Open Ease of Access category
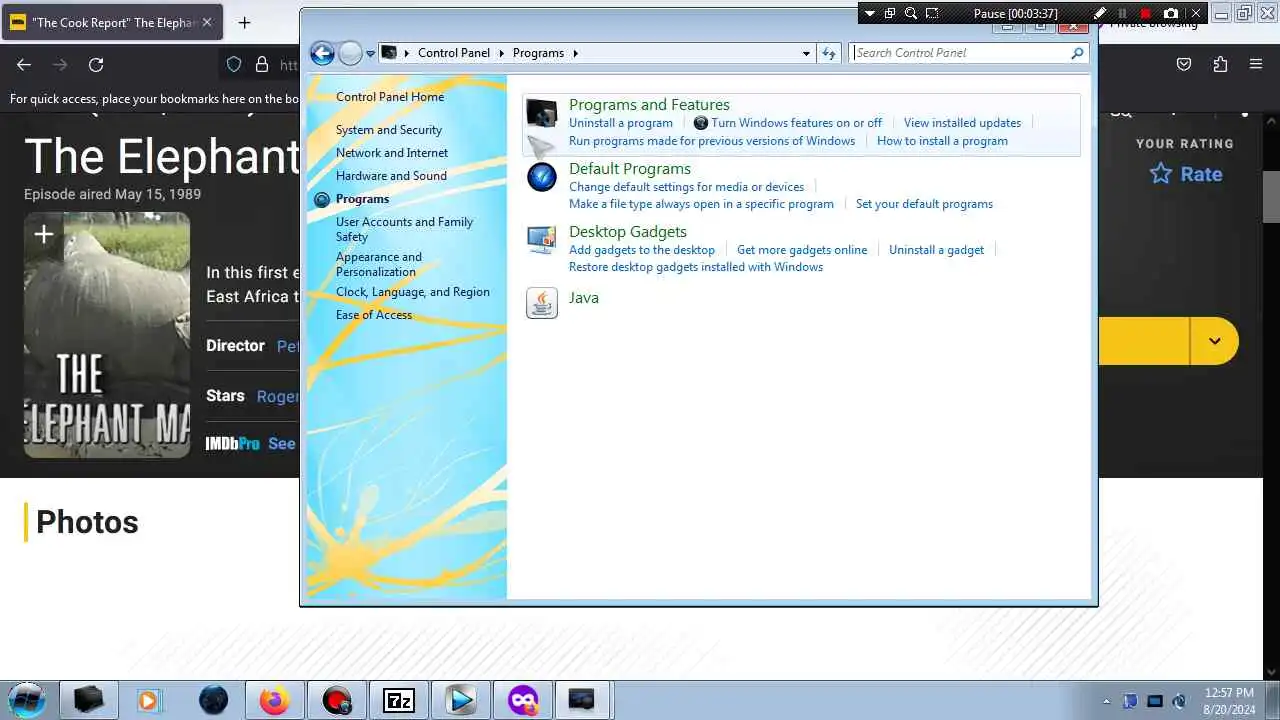Screen dimensions: 1280x720 [374, 315]
